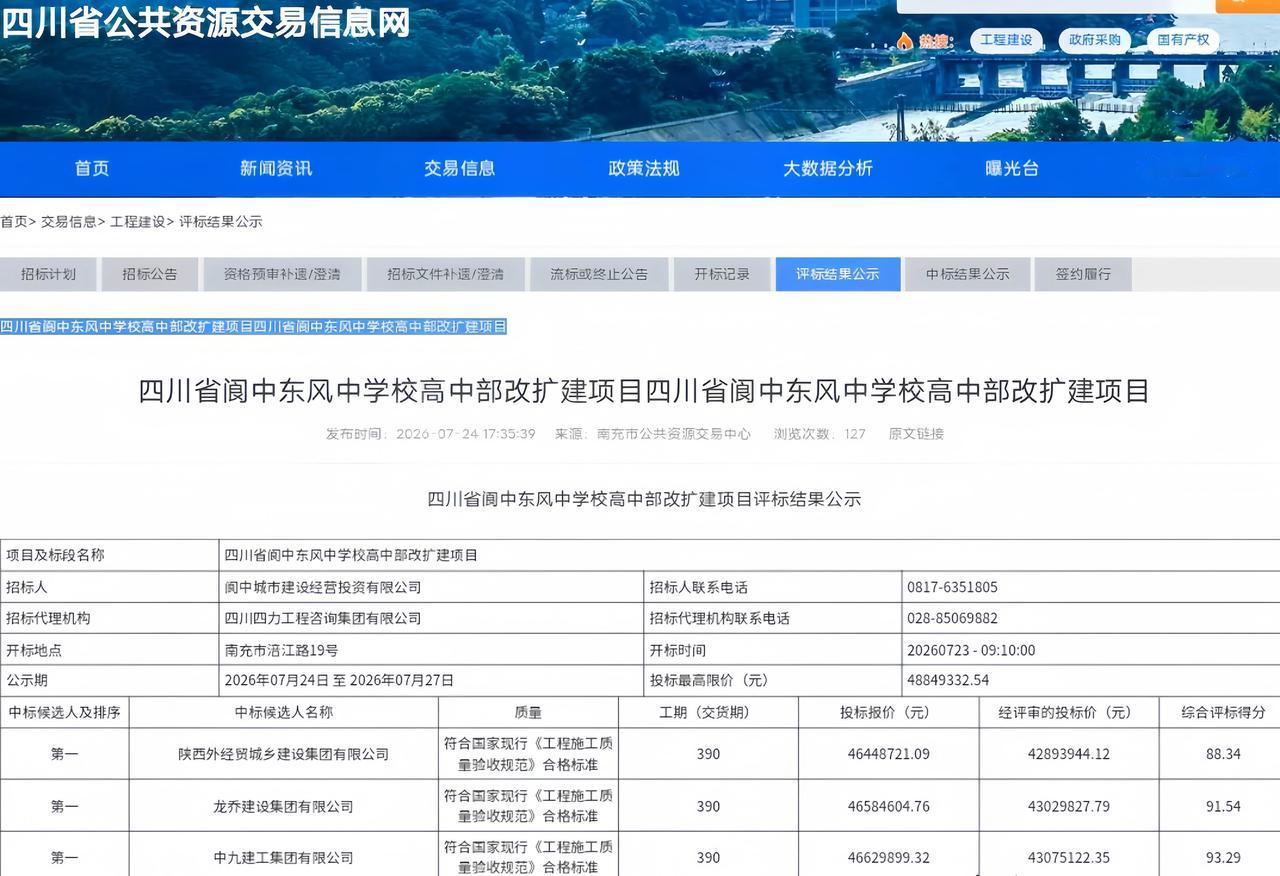
Task: Switch to 招标文件补遗/澄清 tab
Action: click(445, 274)
